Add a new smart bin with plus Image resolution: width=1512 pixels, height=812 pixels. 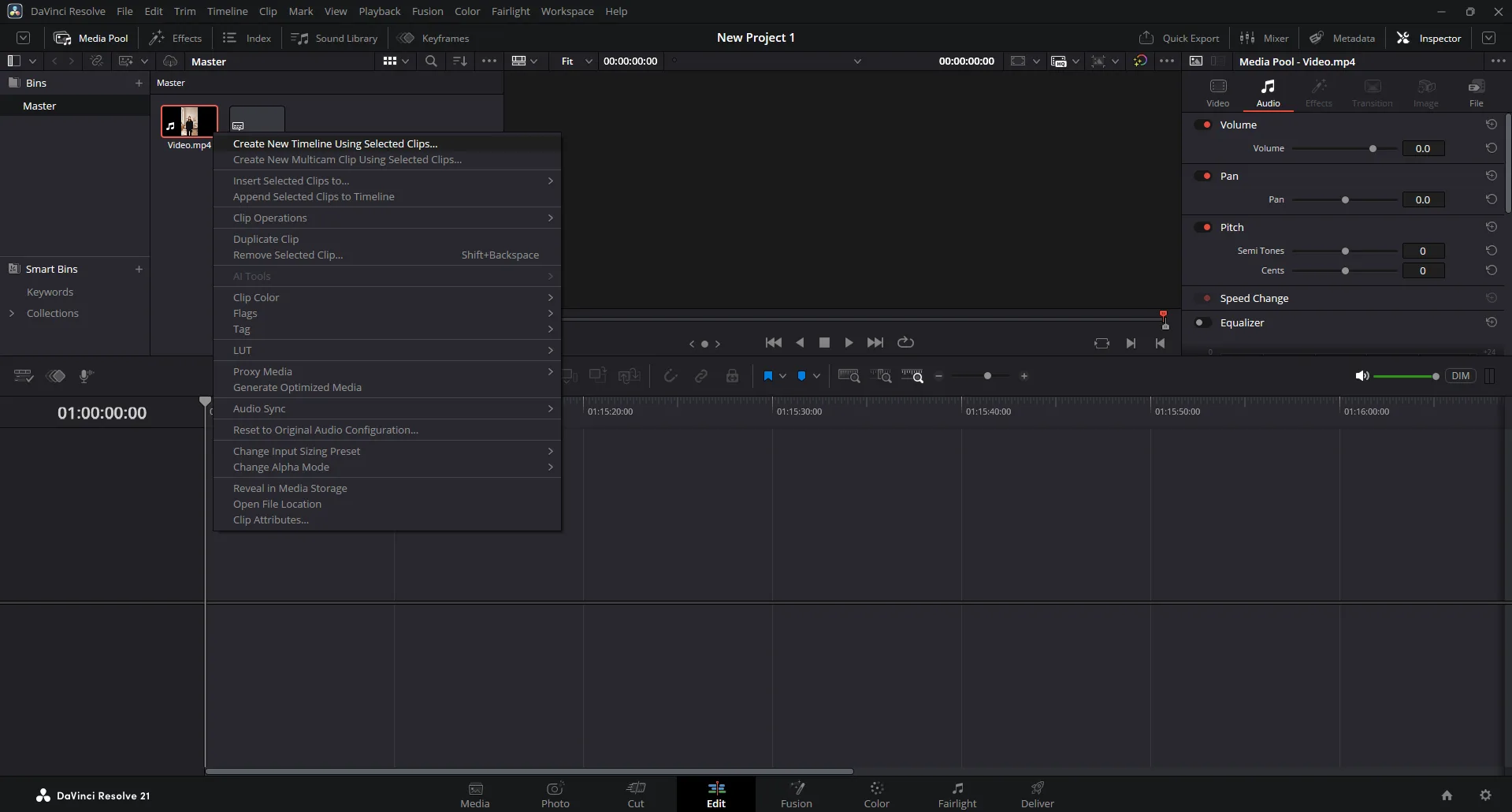[139, 269]
